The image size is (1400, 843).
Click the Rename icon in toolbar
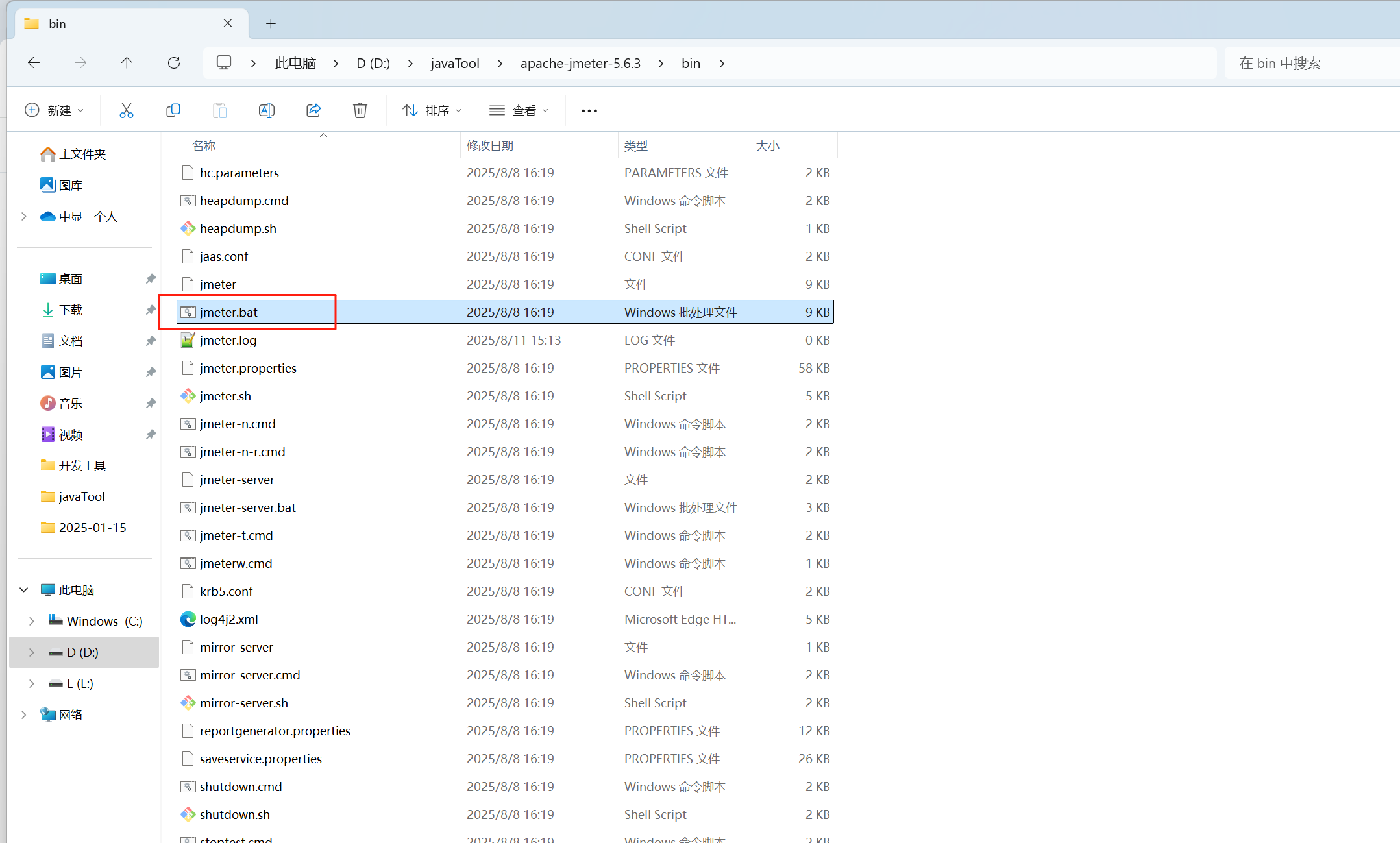pyautogui.click(x=266, y=110)
